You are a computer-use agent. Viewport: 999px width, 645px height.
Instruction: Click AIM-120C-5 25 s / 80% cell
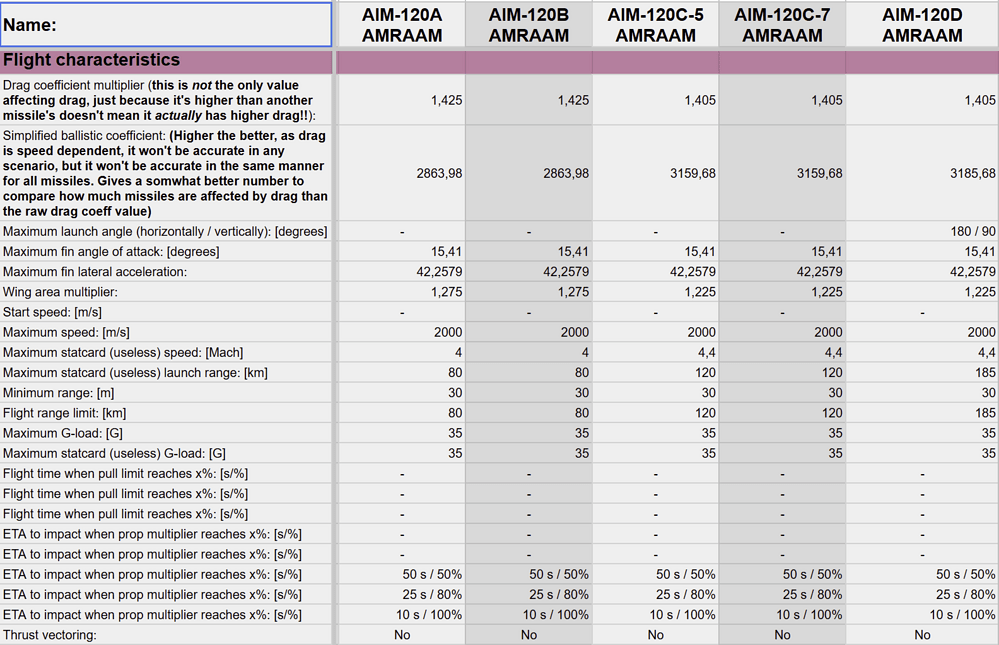(x=656, y=595)
